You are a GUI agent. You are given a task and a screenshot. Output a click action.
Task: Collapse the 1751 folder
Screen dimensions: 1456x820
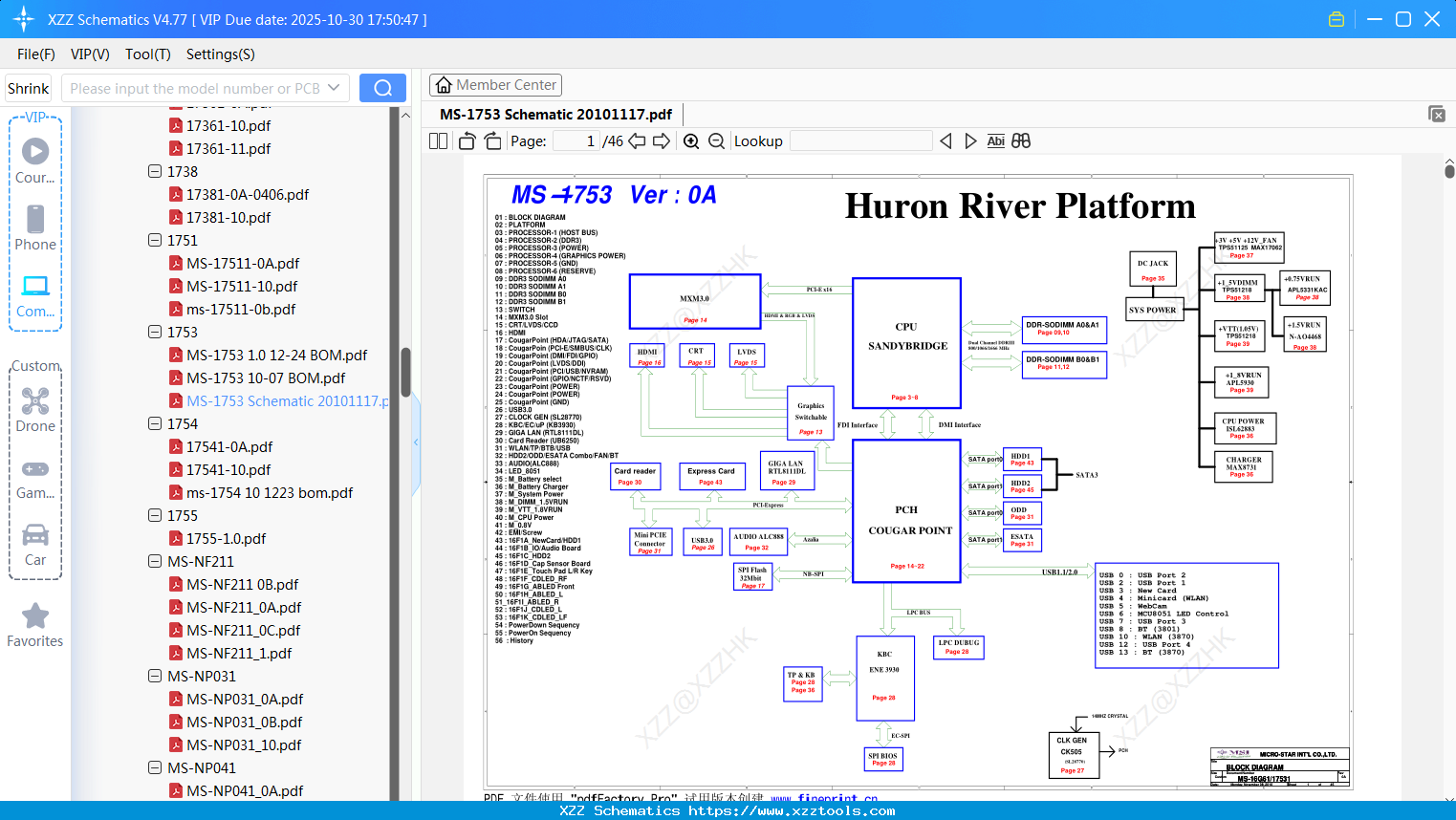coord(155,241)
